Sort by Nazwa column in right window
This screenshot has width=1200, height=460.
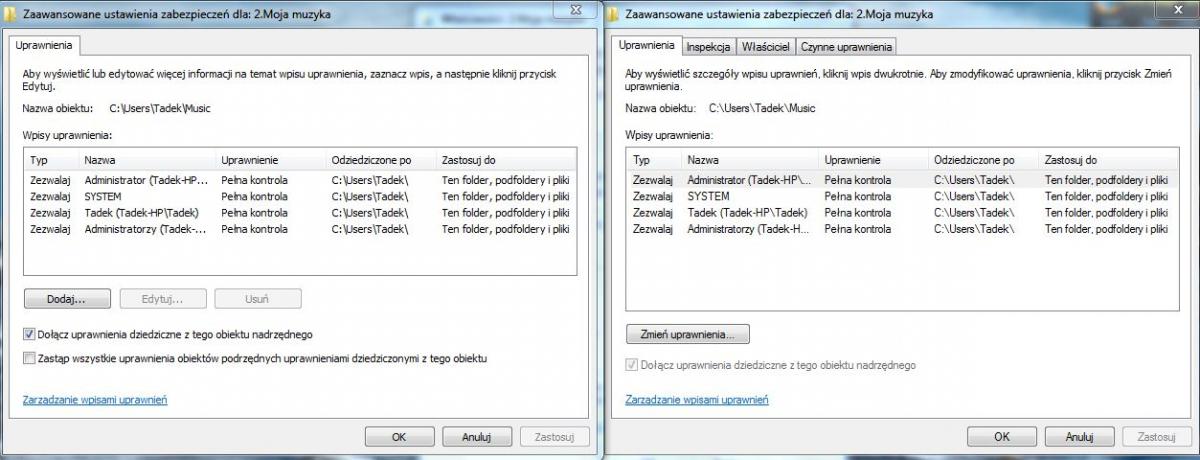[x=750, y=160]
